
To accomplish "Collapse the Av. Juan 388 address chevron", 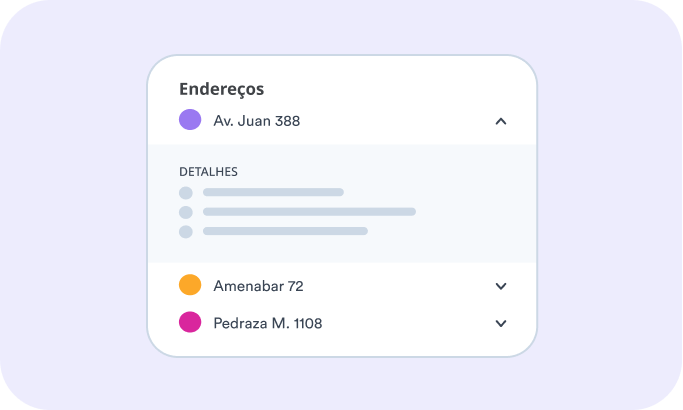I will 501,121.
